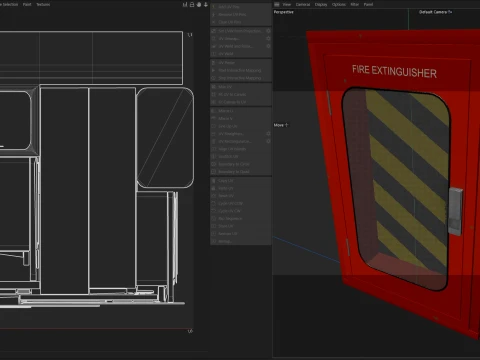Open the Options menu in the viewport
The height and width of the screenshot is (360, 480).
pyautogui.click(x=339, y=4)
